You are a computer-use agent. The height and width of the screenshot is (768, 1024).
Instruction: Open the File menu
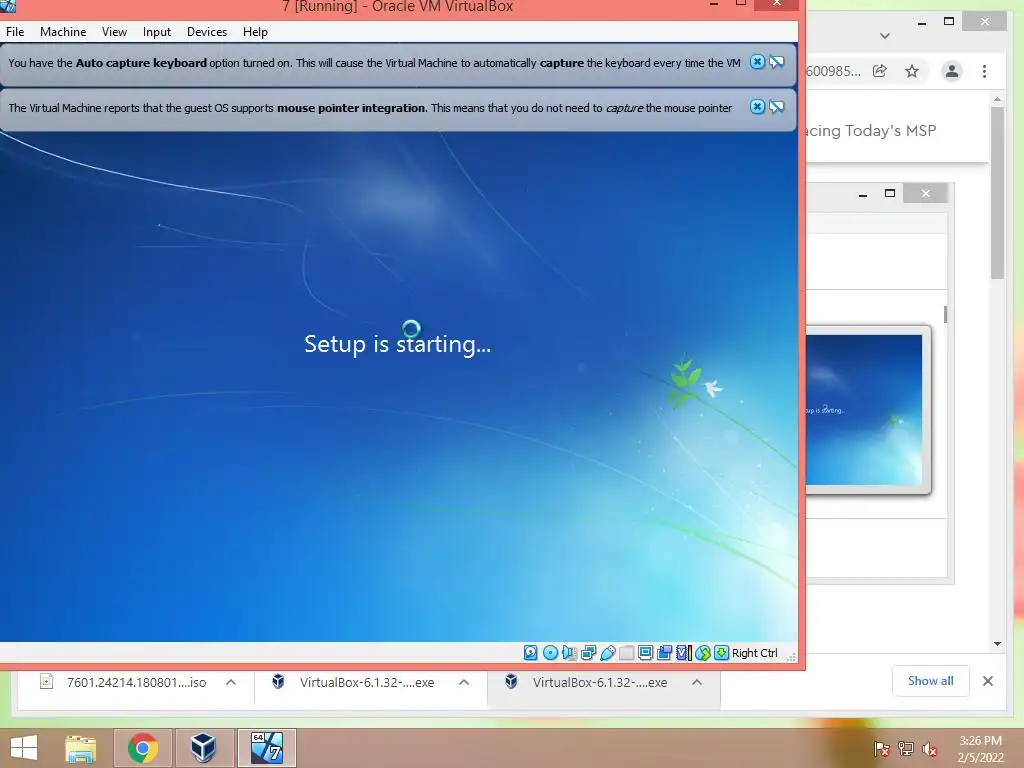tap(15, 31)
